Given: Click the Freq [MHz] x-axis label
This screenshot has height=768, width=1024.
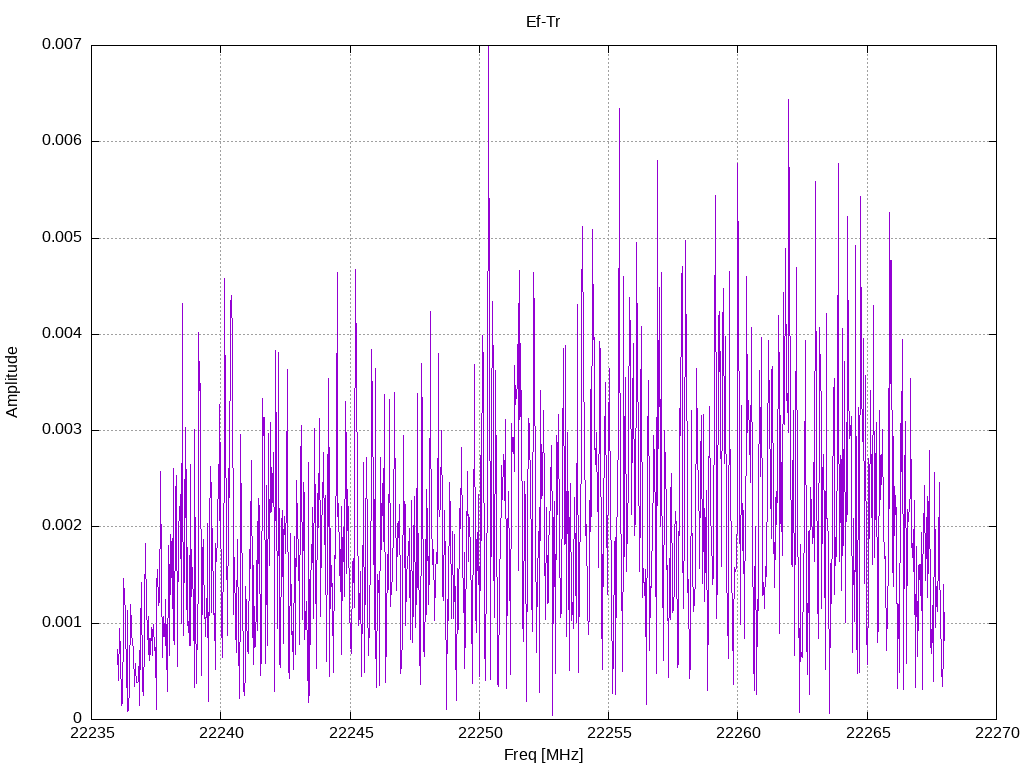Looking at the screenshot, I should [x=543, y=755].
